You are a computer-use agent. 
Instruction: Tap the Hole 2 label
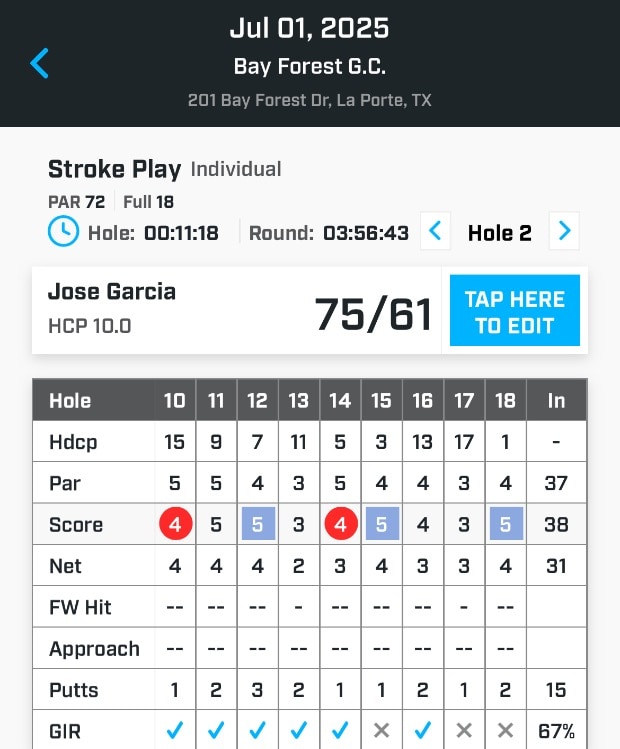pos(500,233)
